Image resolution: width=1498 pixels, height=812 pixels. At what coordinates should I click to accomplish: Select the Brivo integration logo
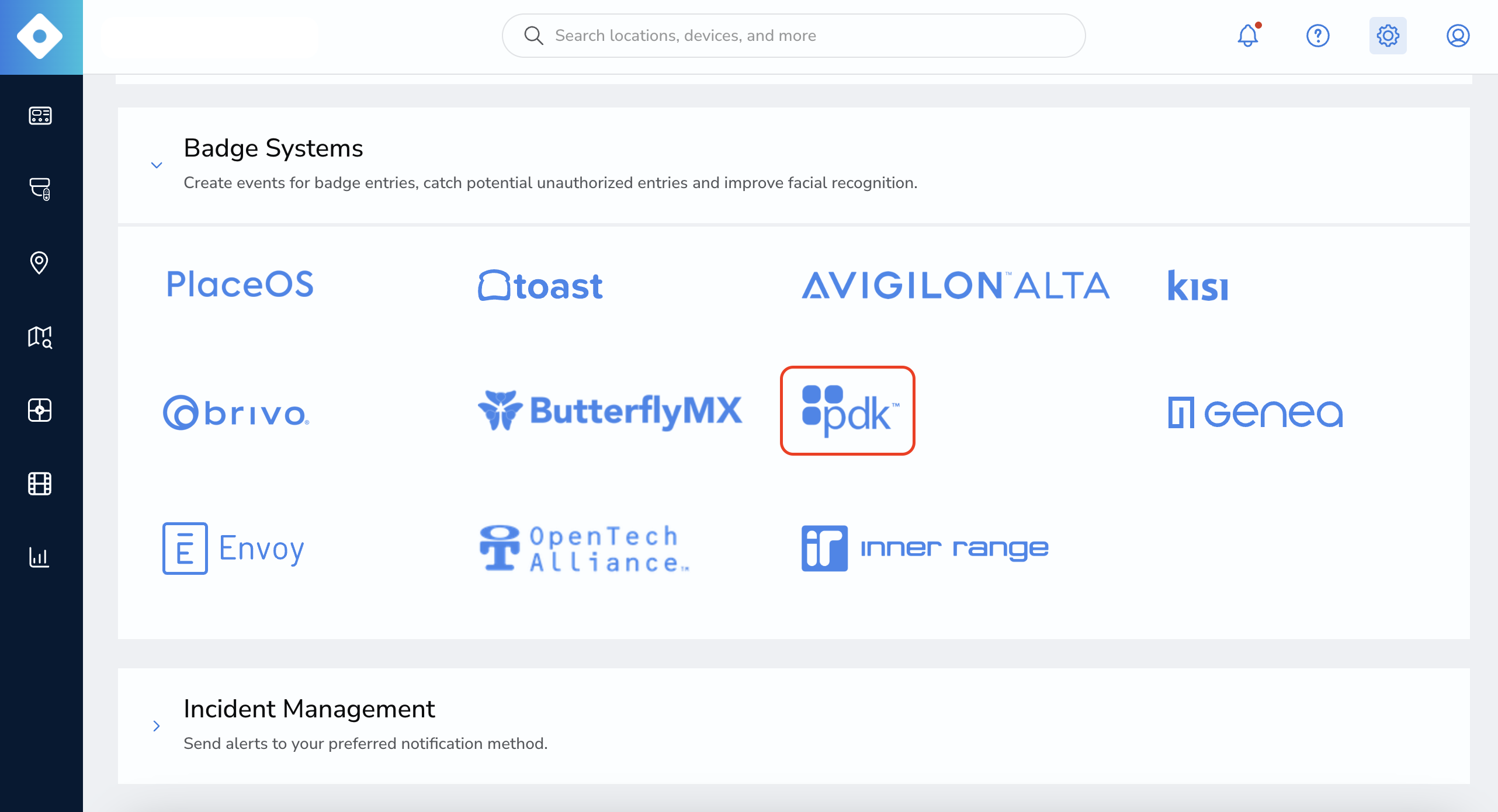point(236,412)
